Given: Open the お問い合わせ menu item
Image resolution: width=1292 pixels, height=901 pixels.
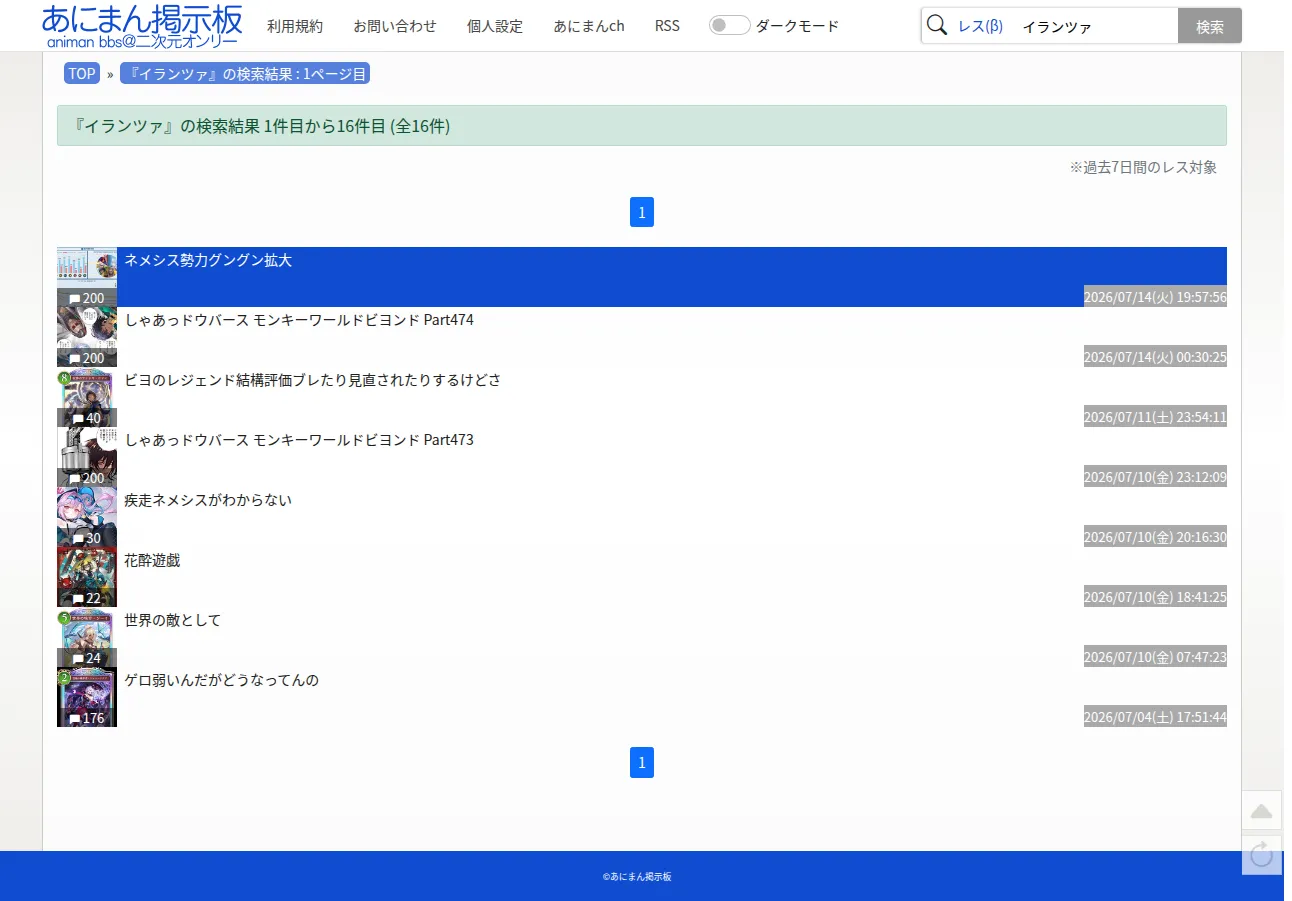Looking at the screenshot, I should [395, 26].
